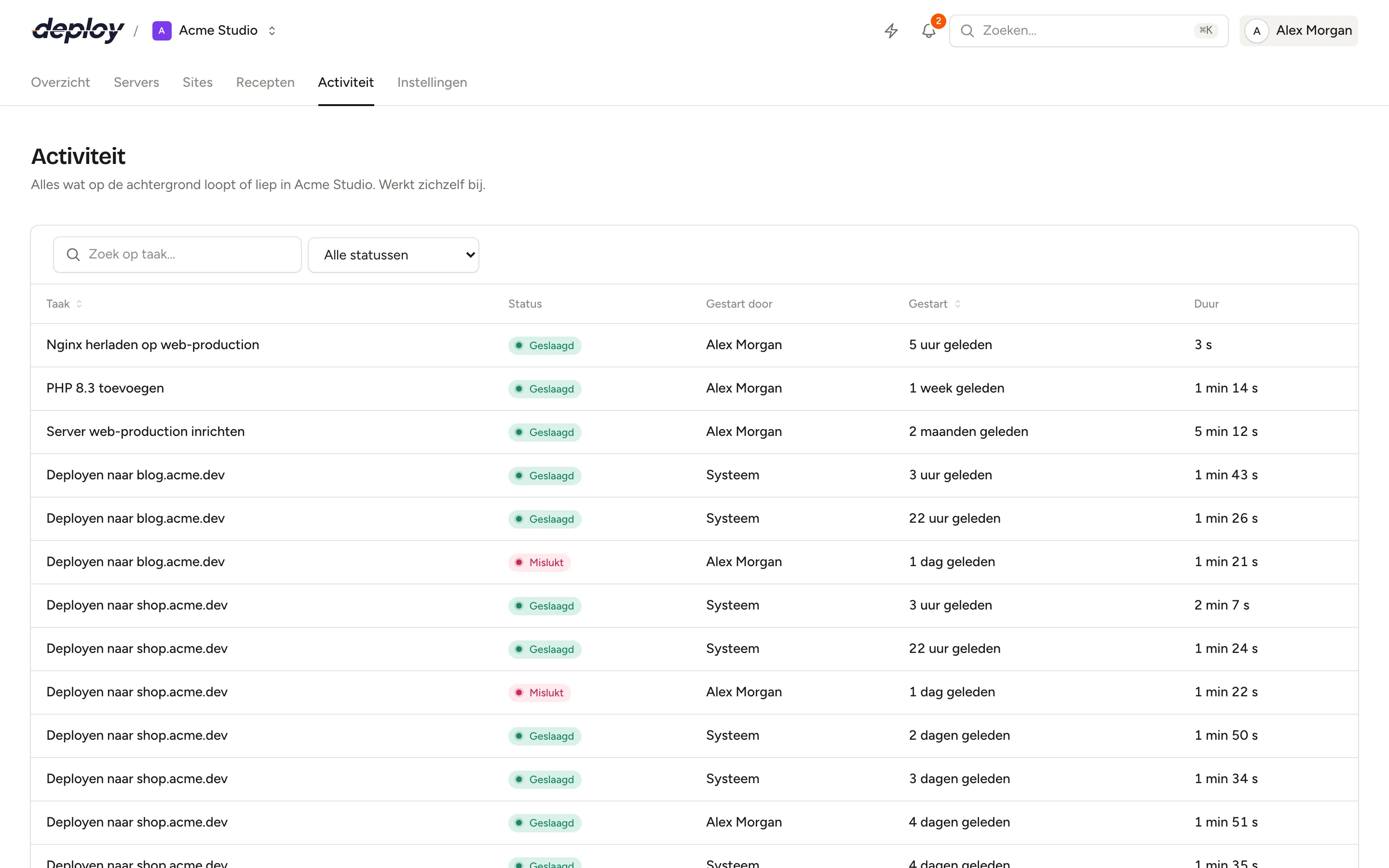This screenshot has height=868, width=1389.
Task: Open task Nginx herladen op web-production
Action: (x=153, y=345)
